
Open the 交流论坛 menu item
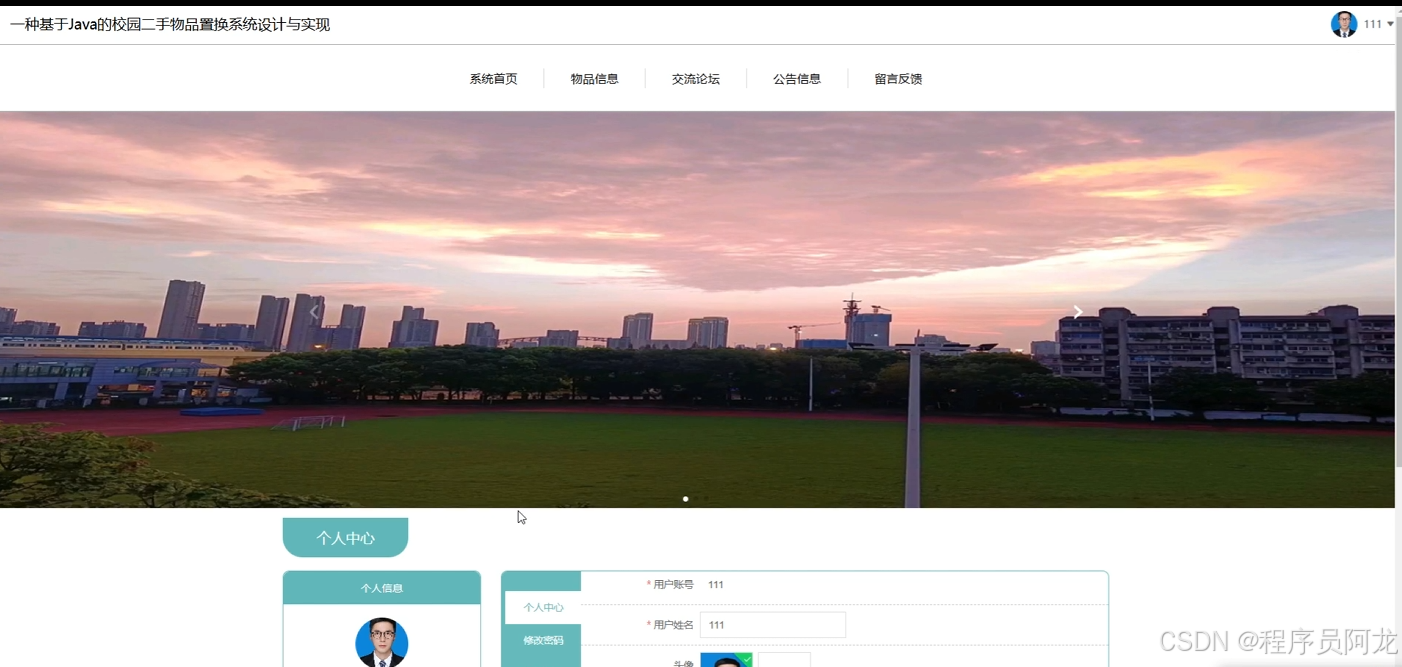[x=695, y=79]
